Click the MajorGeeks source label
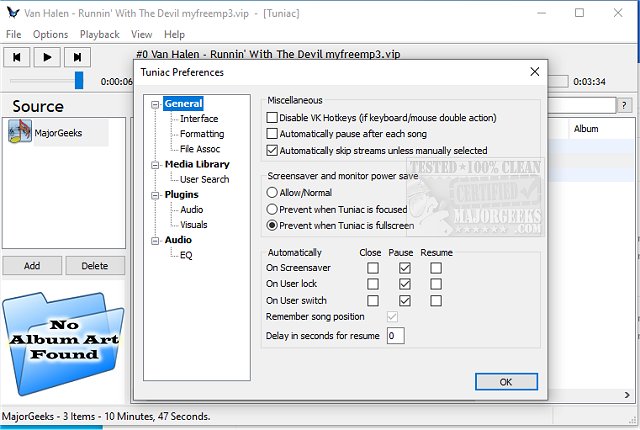 pyautogui.click(x=58, y=133)
